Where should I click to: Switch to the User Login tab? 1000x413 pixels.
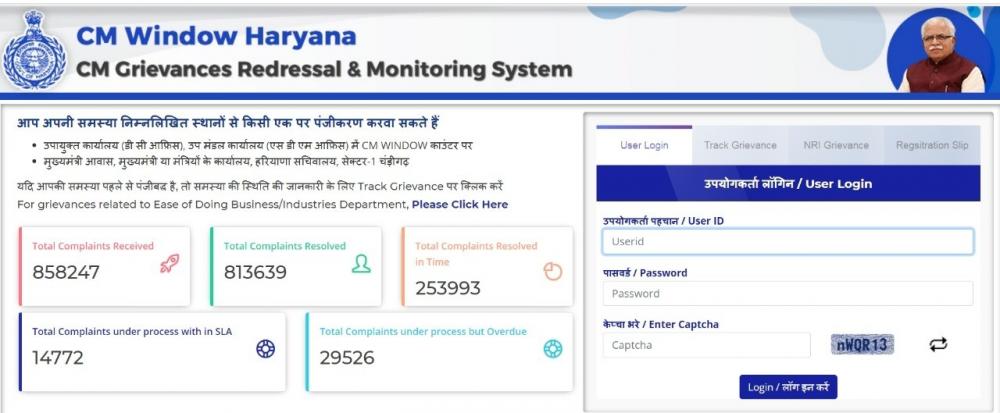click(x=644, y=145)
